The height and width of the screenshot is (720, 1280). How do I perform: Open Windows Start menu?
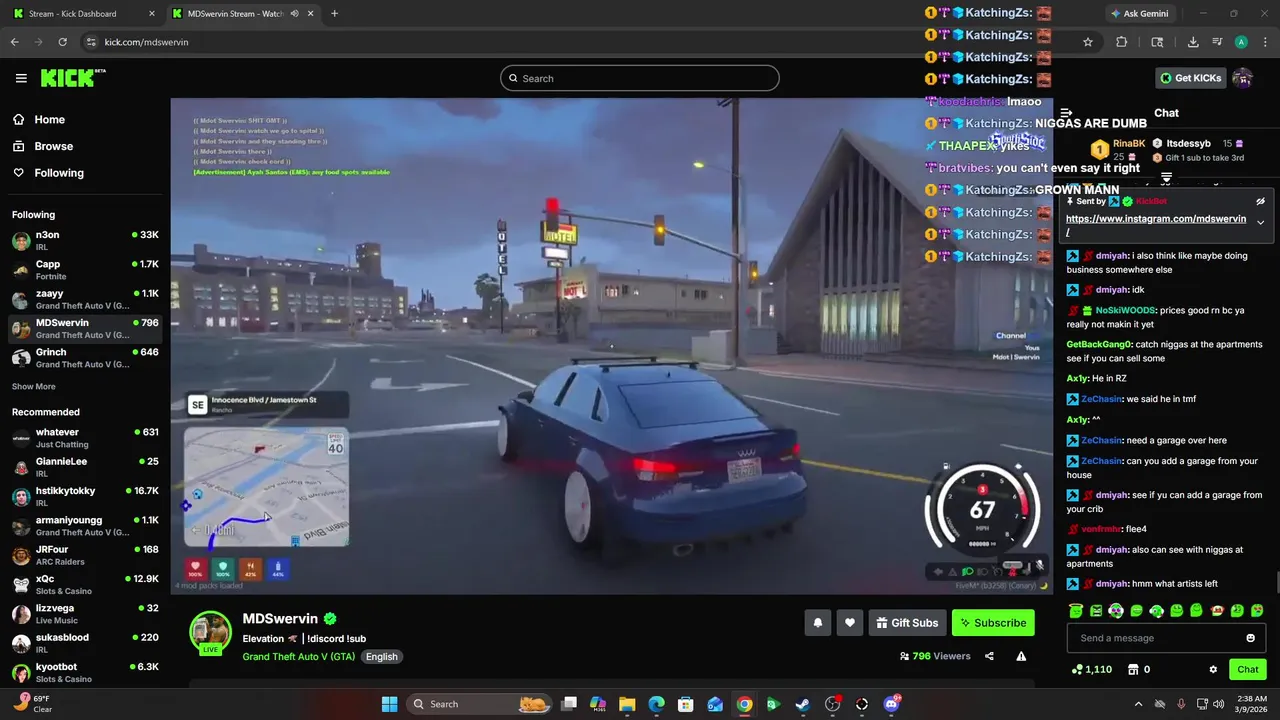389,704
